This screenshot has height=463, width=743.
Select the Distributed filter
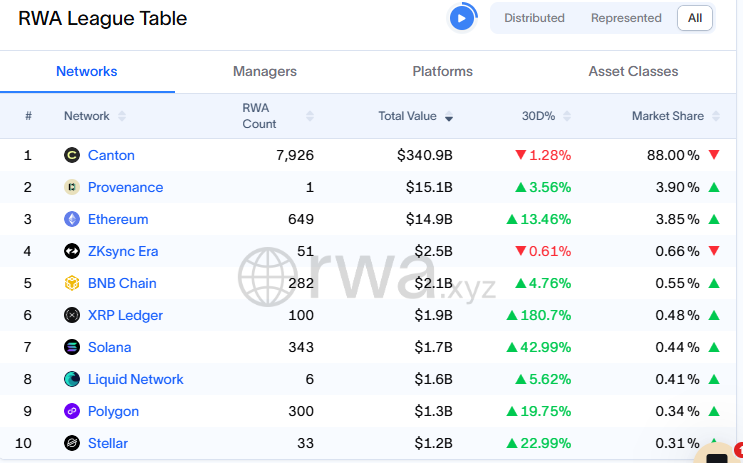(534, 18)
